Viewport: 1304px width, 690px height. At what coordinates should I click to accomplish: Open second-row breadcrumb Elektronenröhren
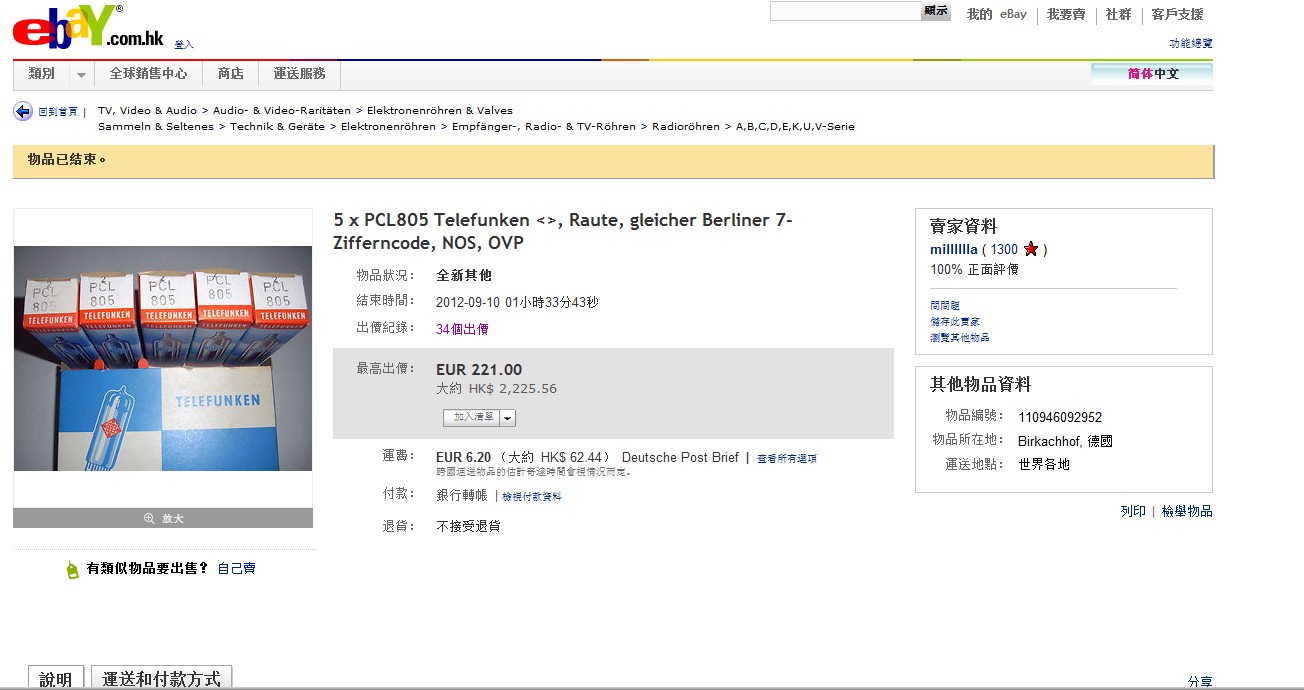[x=389, y=126]
